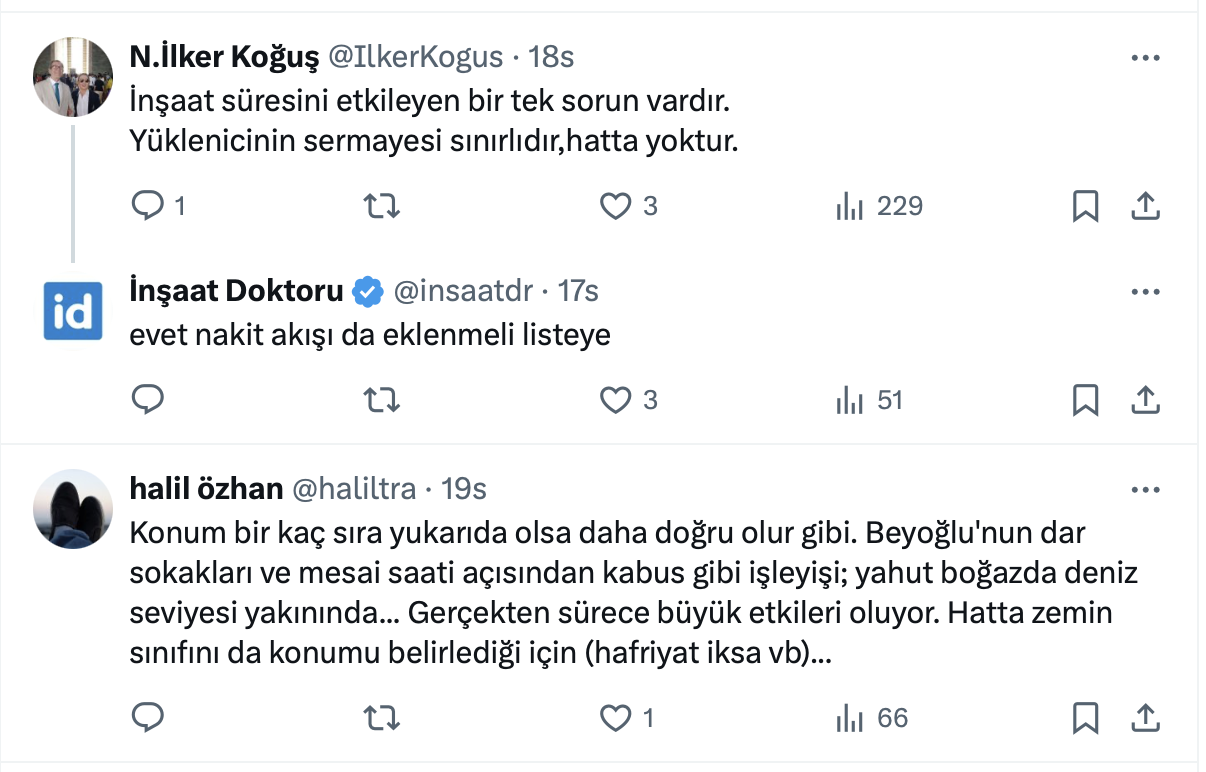View analytics showing 229 views
The image size is (1206, 772).
tap(879, 206)
